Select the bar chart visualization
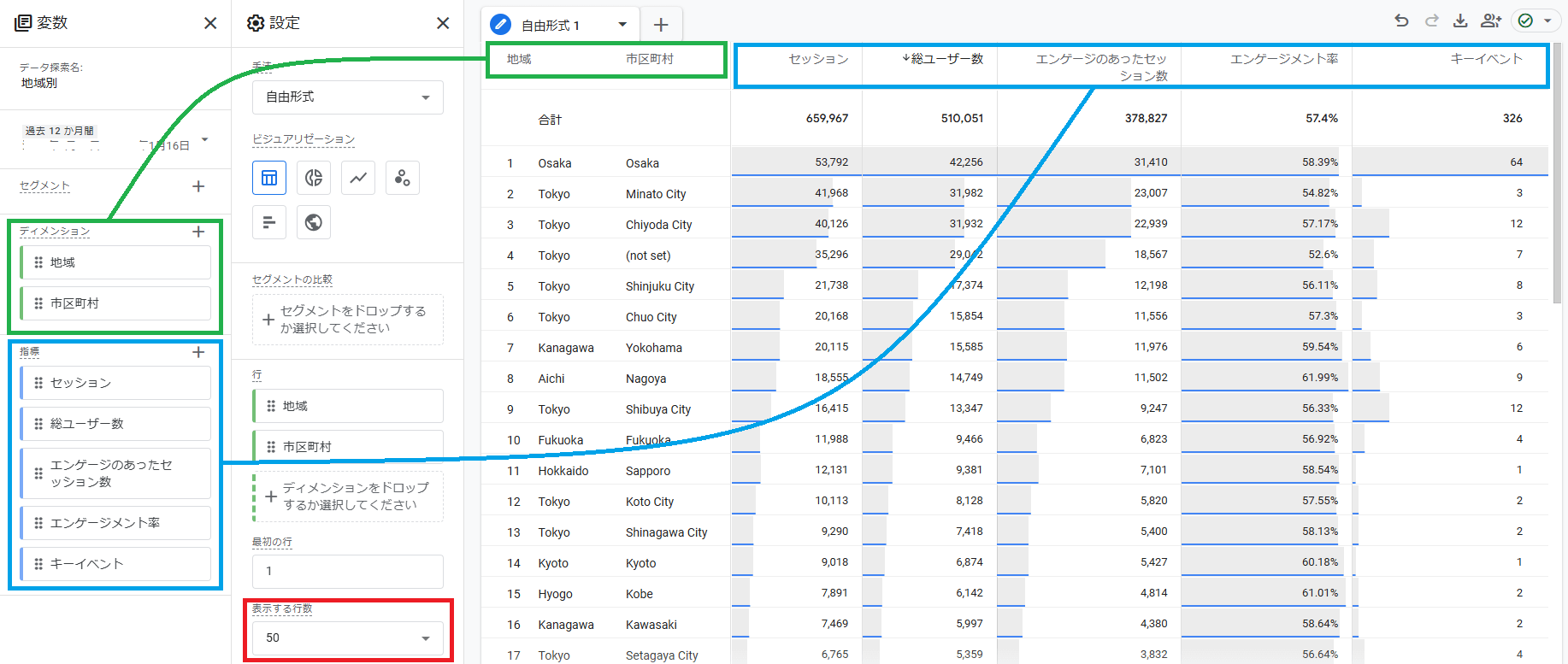 click(269, 222)
